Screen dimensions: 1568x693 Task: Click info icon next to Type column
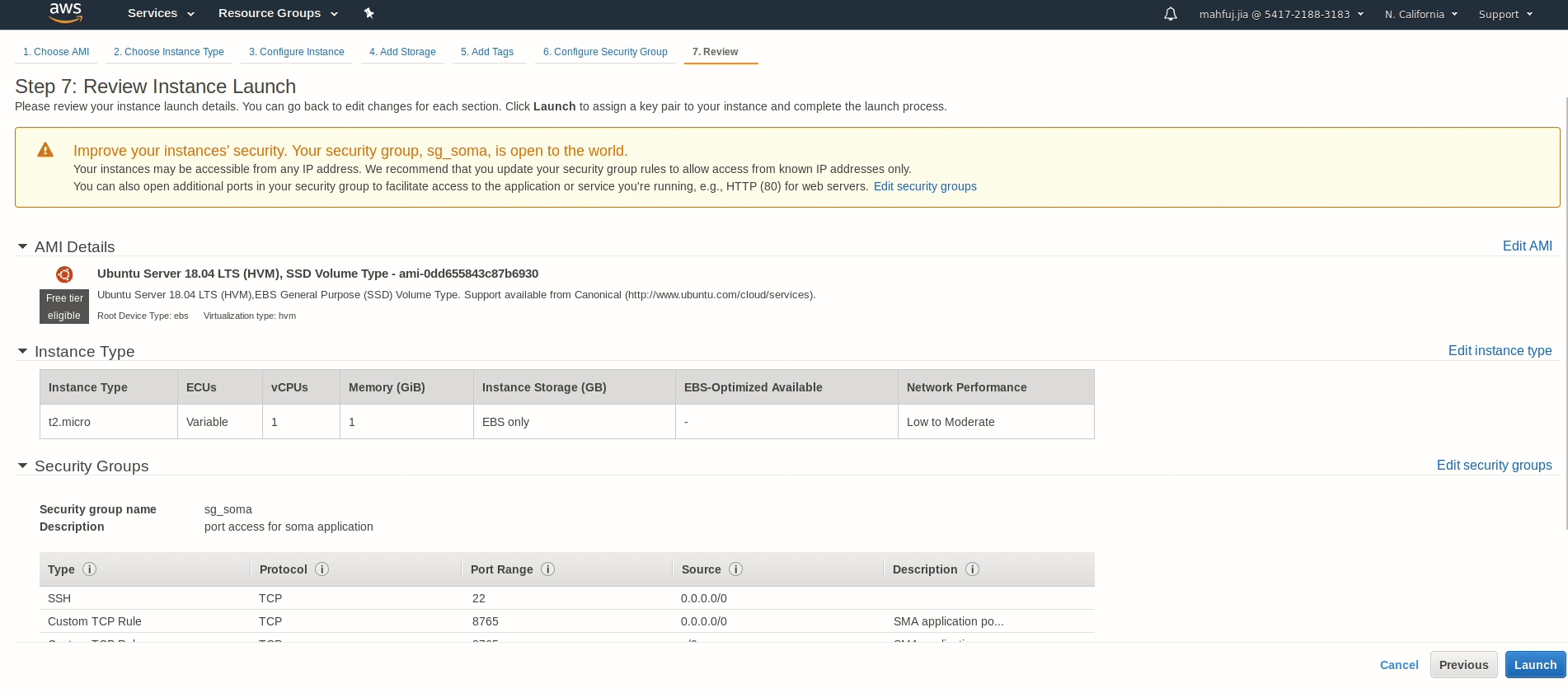90,569
